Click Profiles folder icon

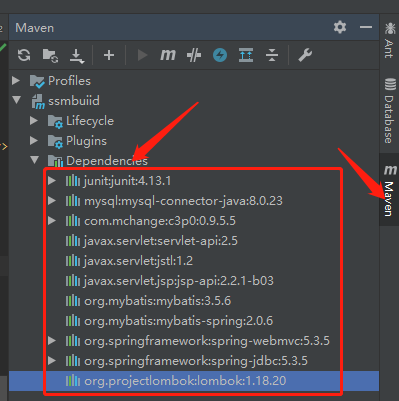pos(37,82)
